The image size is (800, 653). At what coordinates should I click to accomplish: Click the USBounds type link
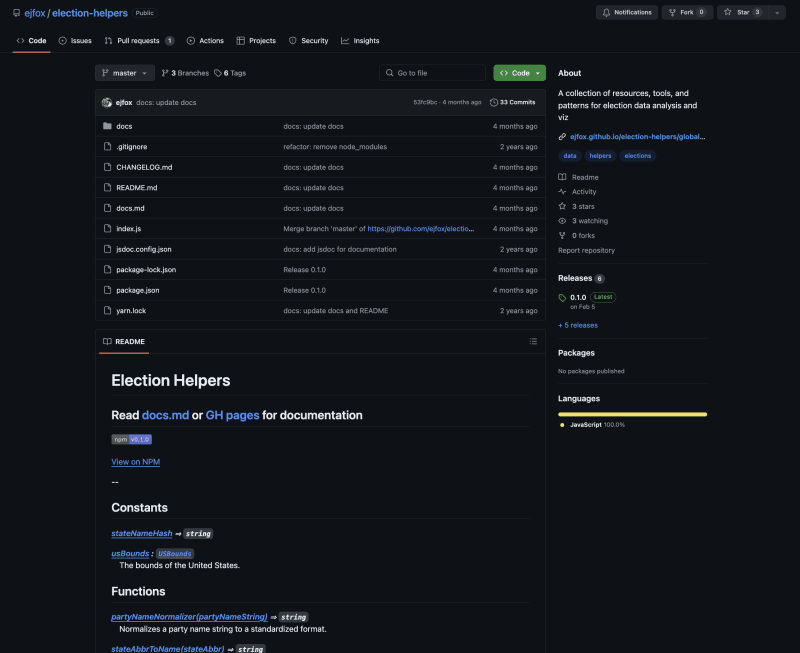point(174,554)
